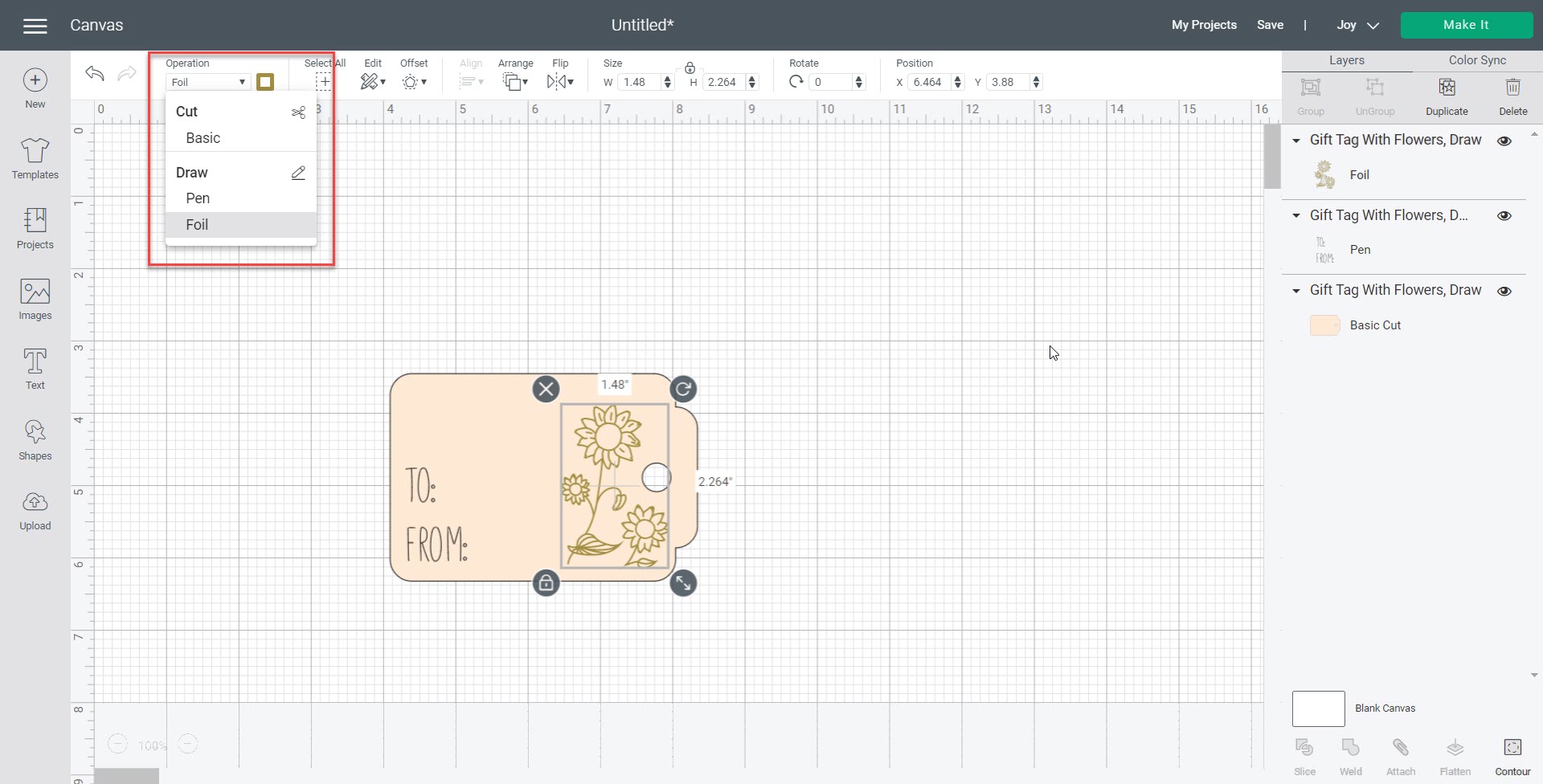
Task: Switch to the Color Sync tab
Action: click(x=1476, y=60)
